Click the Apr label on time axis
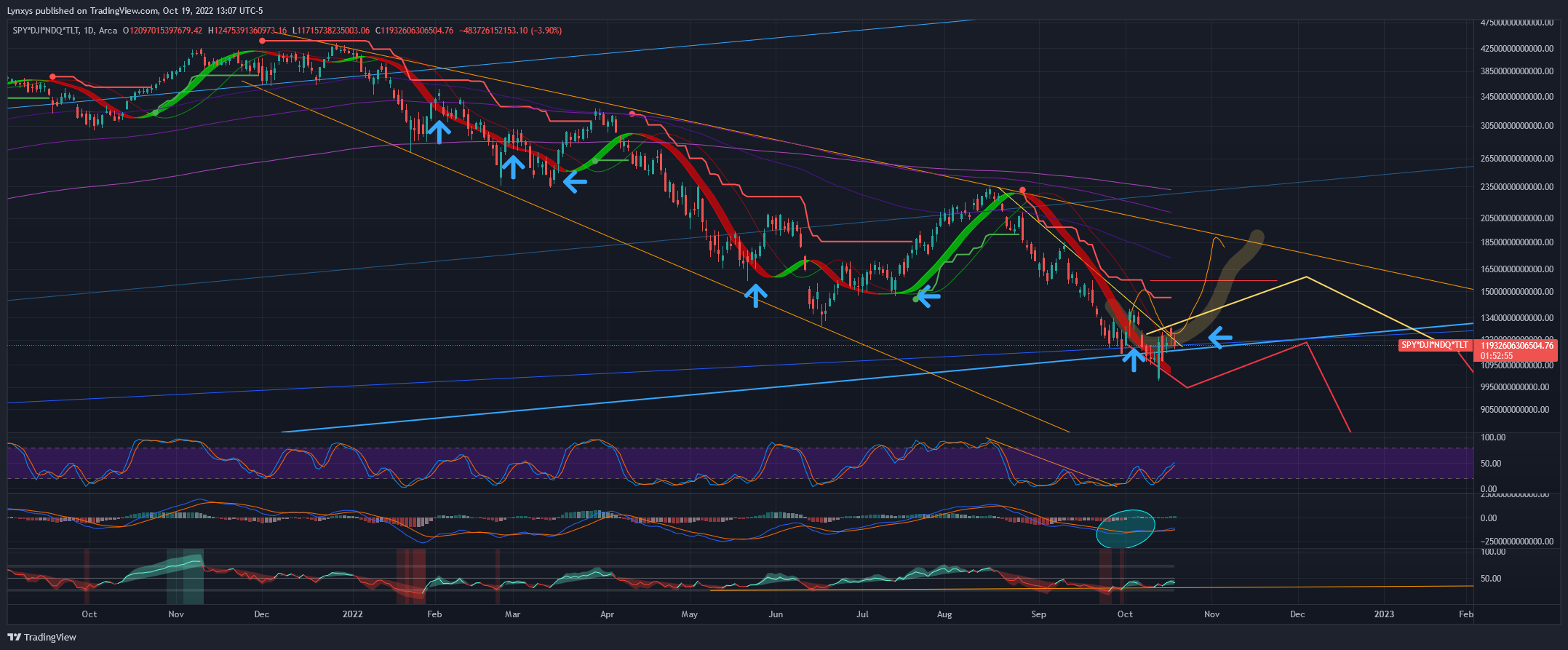Viewport: 1568px width, 650px height. pos(607,614)
